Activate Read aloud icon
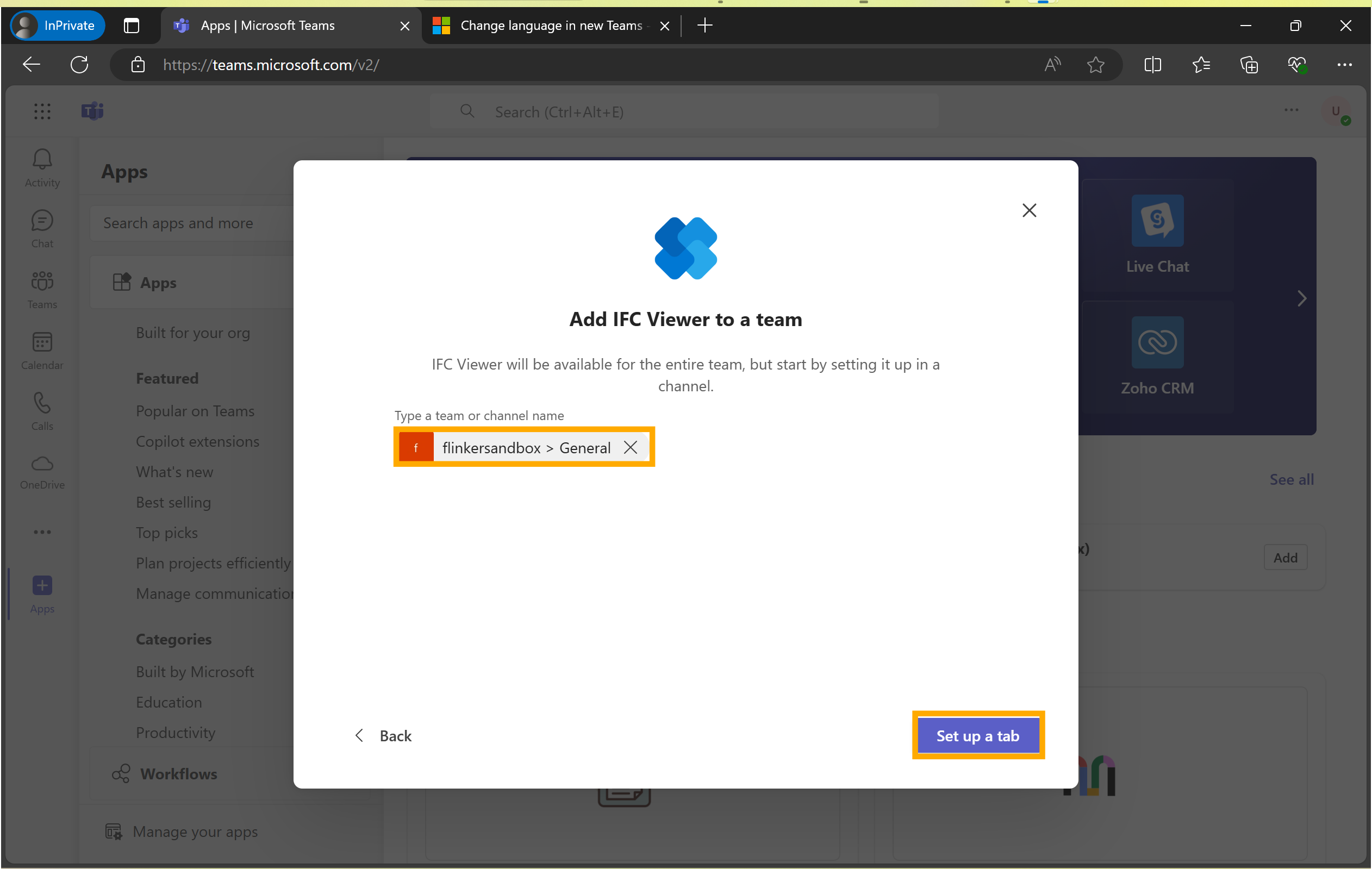The image size is (1372, 869). pos(1052,64)
